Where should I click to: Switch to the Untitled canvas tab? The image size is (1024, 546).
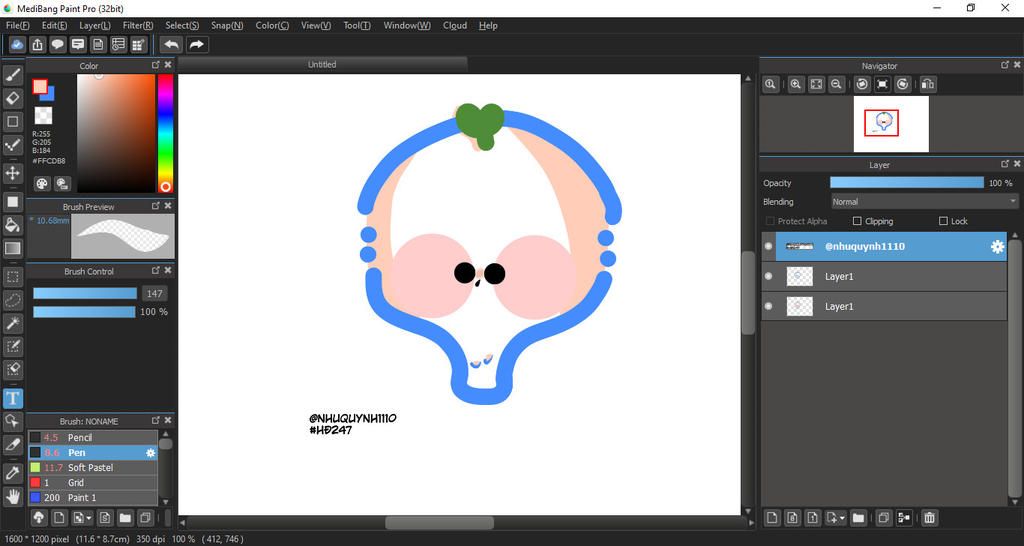pos(322,65)
